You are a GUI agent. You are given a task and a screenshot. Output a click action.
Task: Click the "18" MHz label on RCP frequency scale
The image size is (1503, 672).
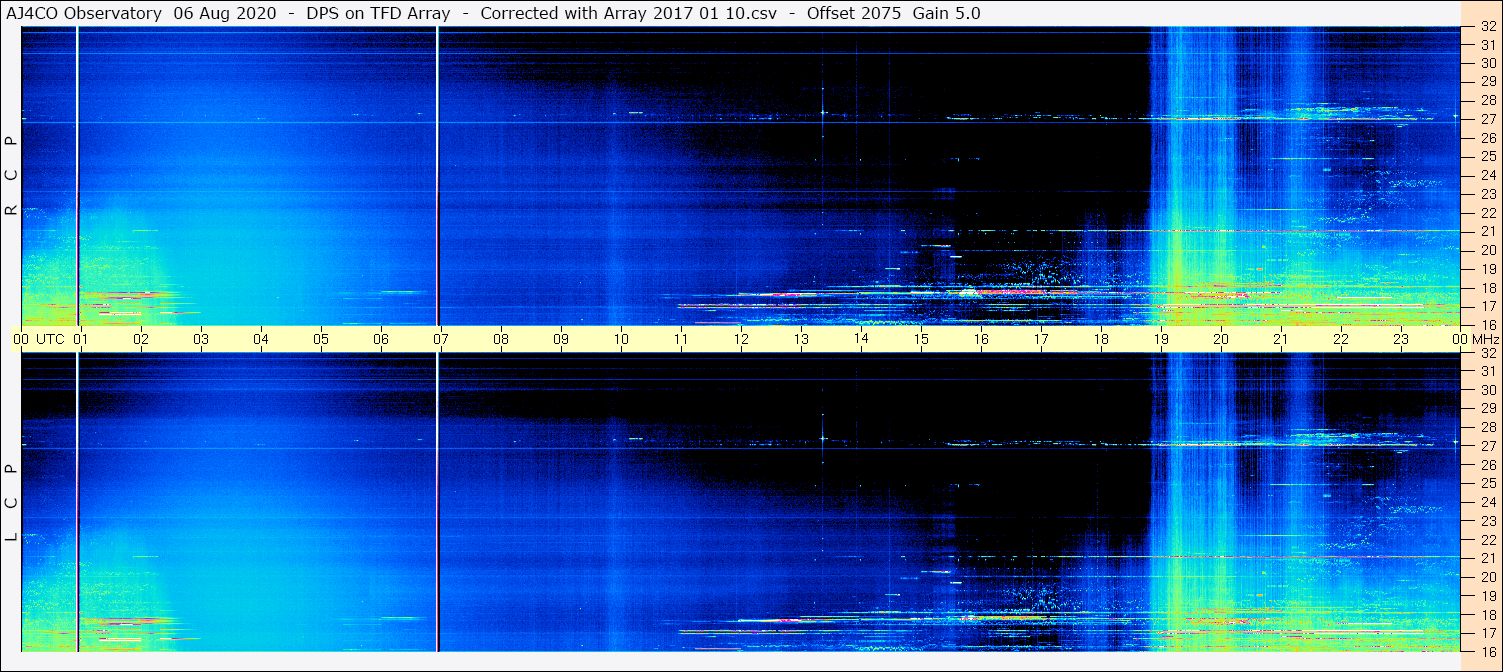(1487, 288)
